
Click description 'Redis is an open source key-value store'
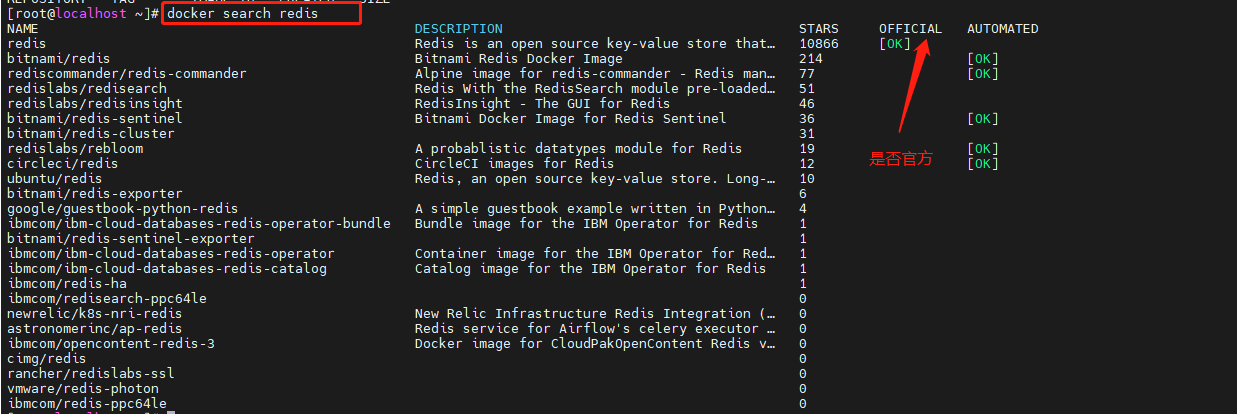[595, 44]
